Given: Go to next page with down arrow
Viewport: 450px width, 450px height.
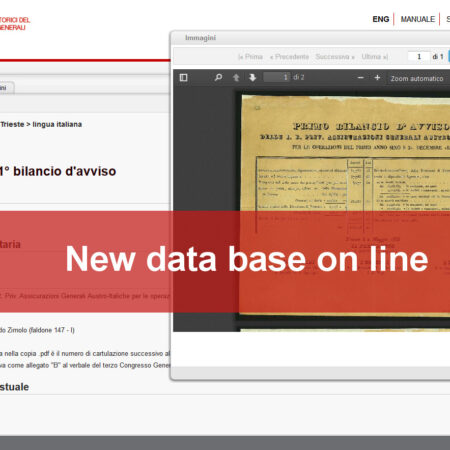Looking at the screenshot, I should pyautogui.click(x=253, y=78).
